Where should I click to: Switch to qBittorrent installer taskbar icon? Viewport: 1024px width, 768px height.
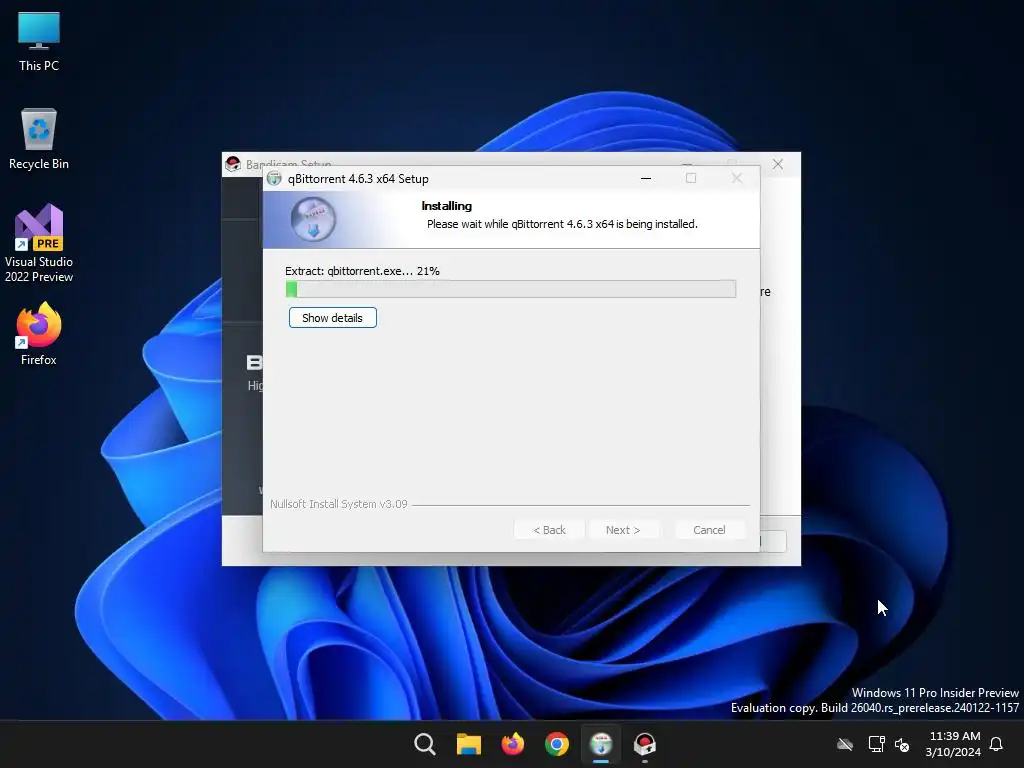(601, 744)
